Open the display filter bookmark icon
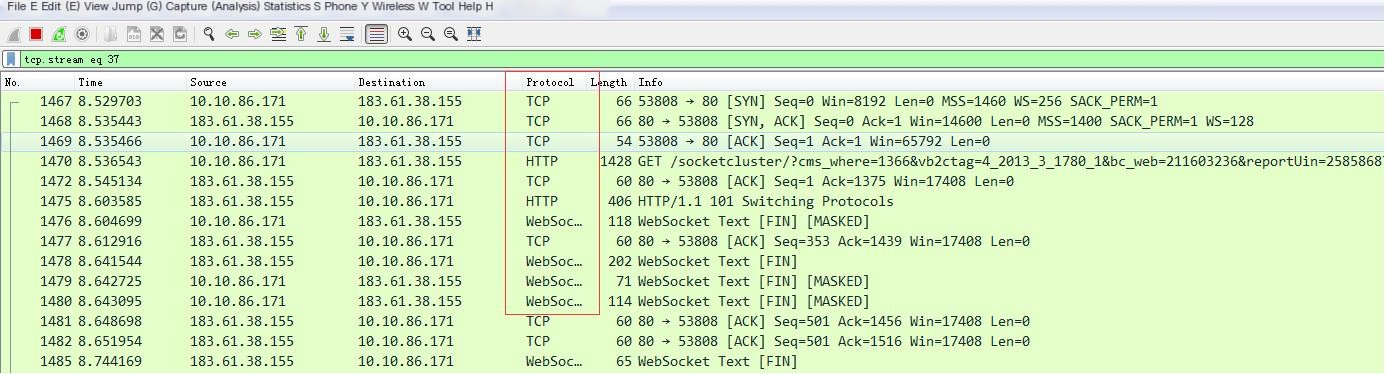Image resolution: width=1385 pixels, height=374 pixels. pos(11,60)
